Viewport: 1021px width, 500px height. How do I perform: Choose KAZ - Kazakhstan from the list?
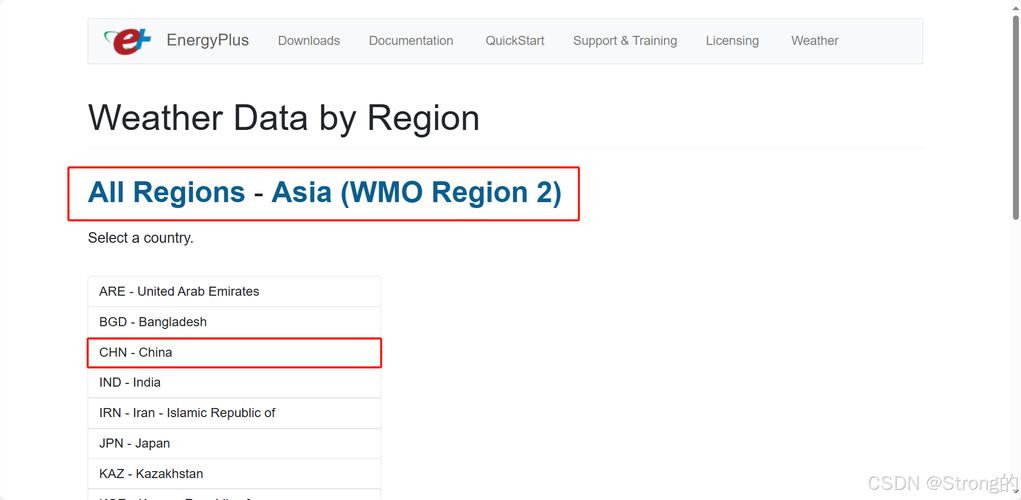pyautogui.click(x=234, y=473)
